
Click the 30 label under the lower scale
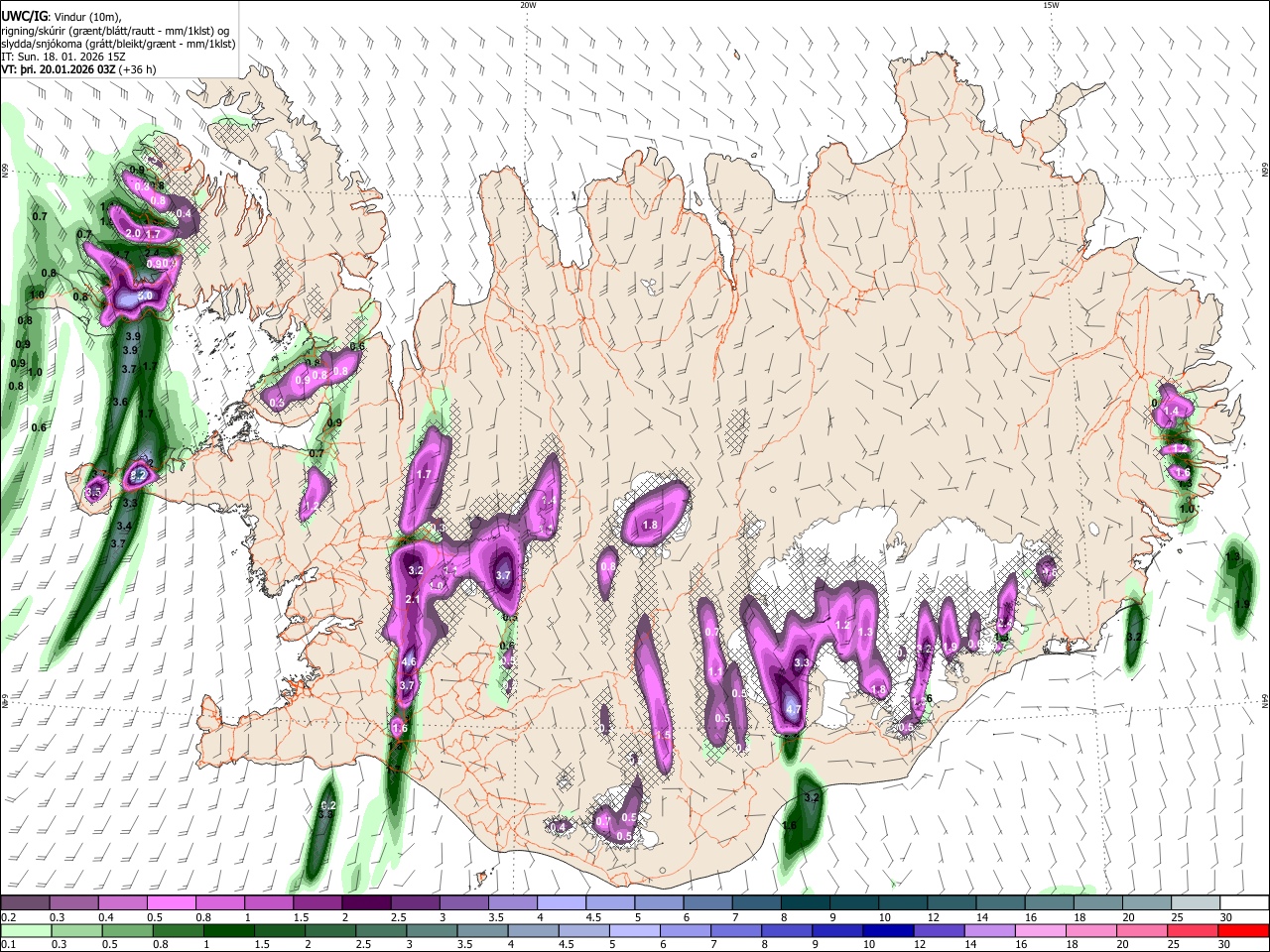pos(1225,945)
